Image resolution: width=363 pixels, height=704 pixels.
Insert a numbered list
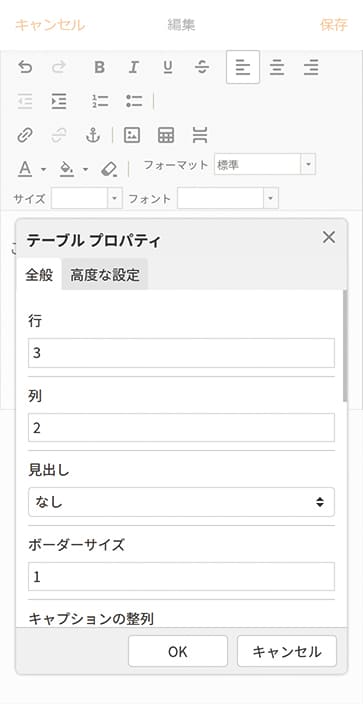[100, 101]
